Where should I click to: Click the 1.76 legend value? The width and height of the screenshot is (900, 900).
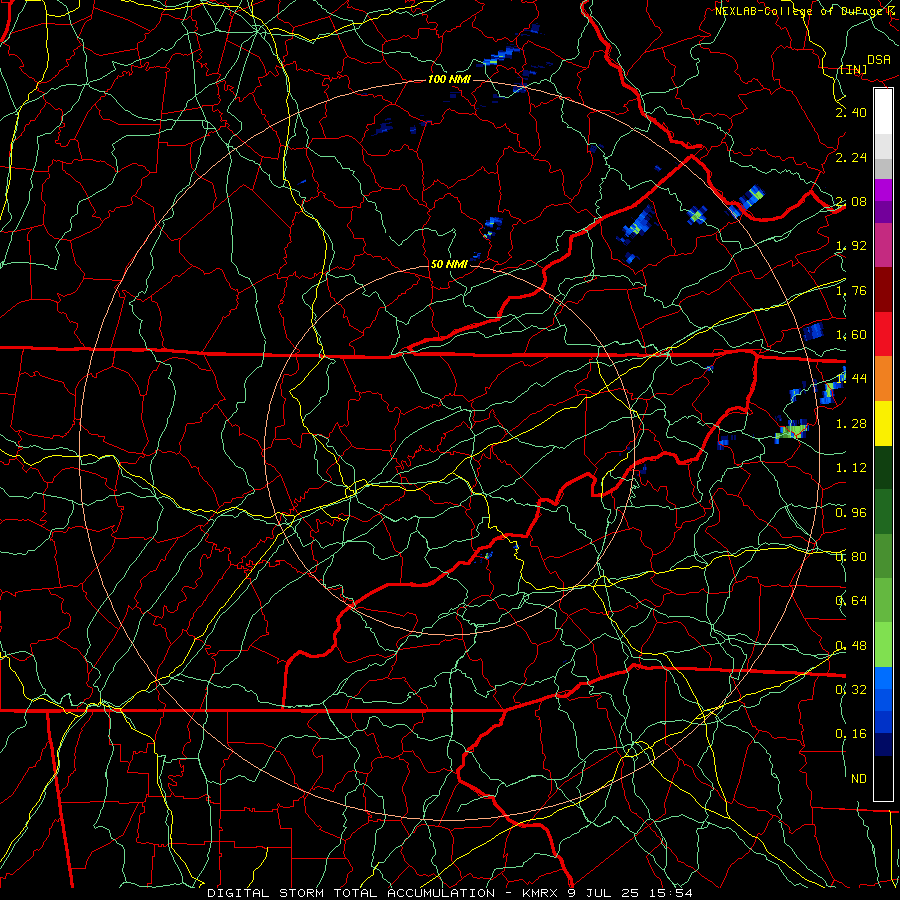[x=851, y=290]
